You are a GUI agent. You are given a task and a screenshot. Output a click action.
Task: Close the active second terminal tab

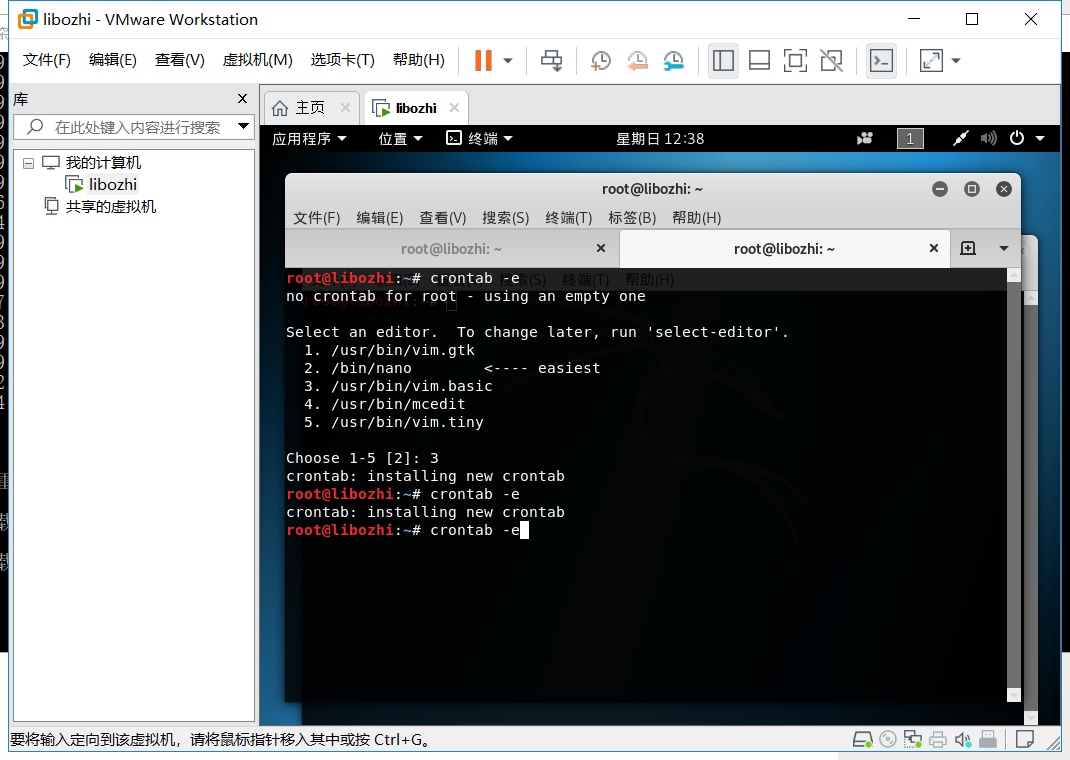click(934, 248)
